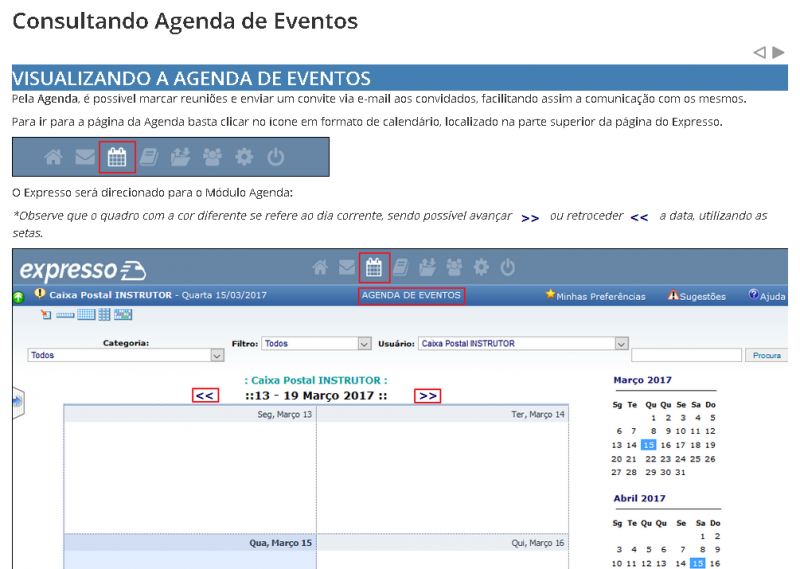Click the expresso logo

pos(83,270)
